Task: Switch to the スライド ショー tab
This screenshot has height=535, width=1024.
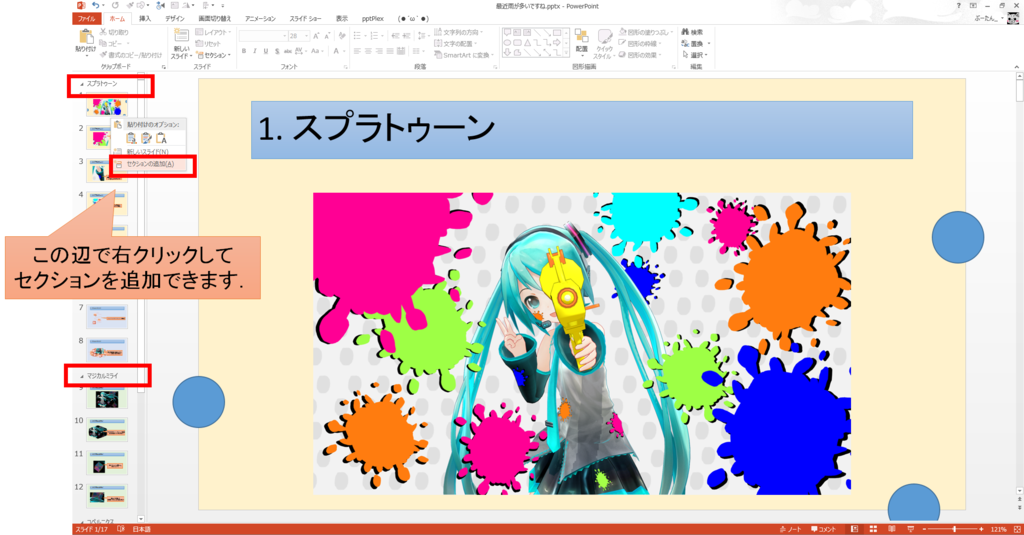Action: coord(306,19)
